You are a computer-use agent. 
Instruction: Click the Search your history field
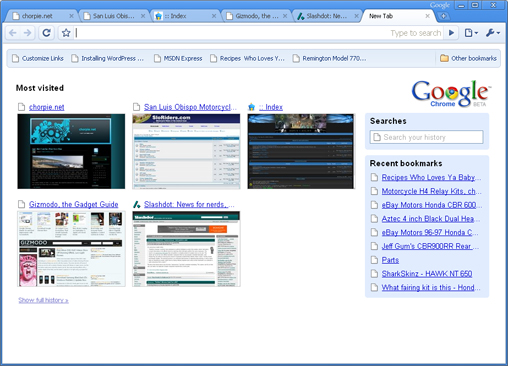[426, 137]
